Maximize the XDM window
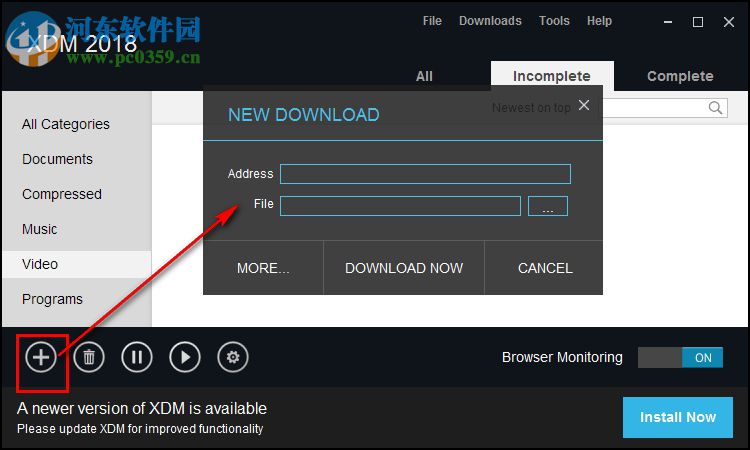Screen dimensions: 750x450 (x=698, y=22)
